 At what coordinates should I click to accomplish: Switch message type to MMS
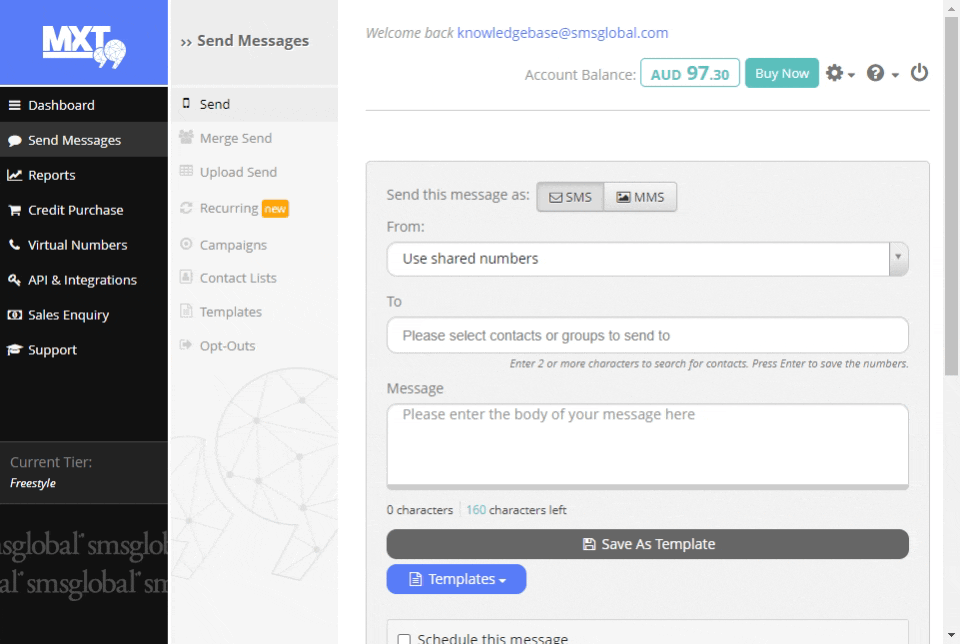(640, 197)
